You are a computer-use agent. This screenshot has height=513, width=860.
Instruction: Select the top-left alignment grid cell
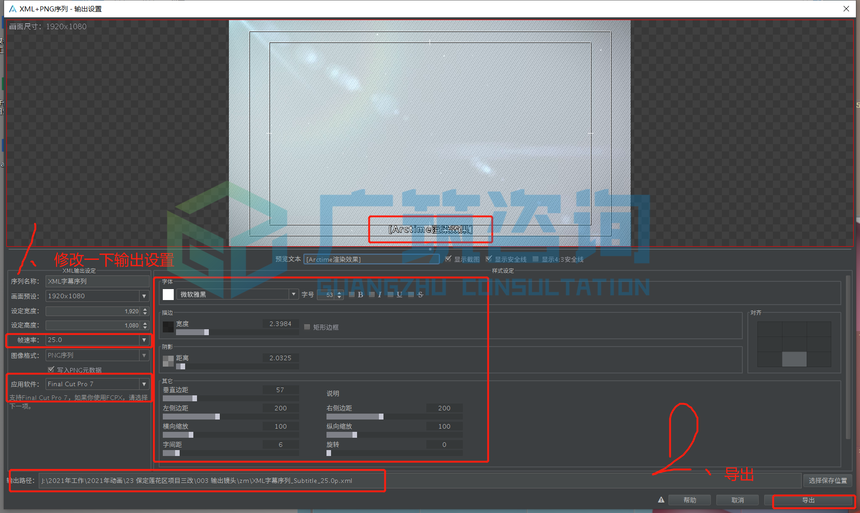(770, 329)
